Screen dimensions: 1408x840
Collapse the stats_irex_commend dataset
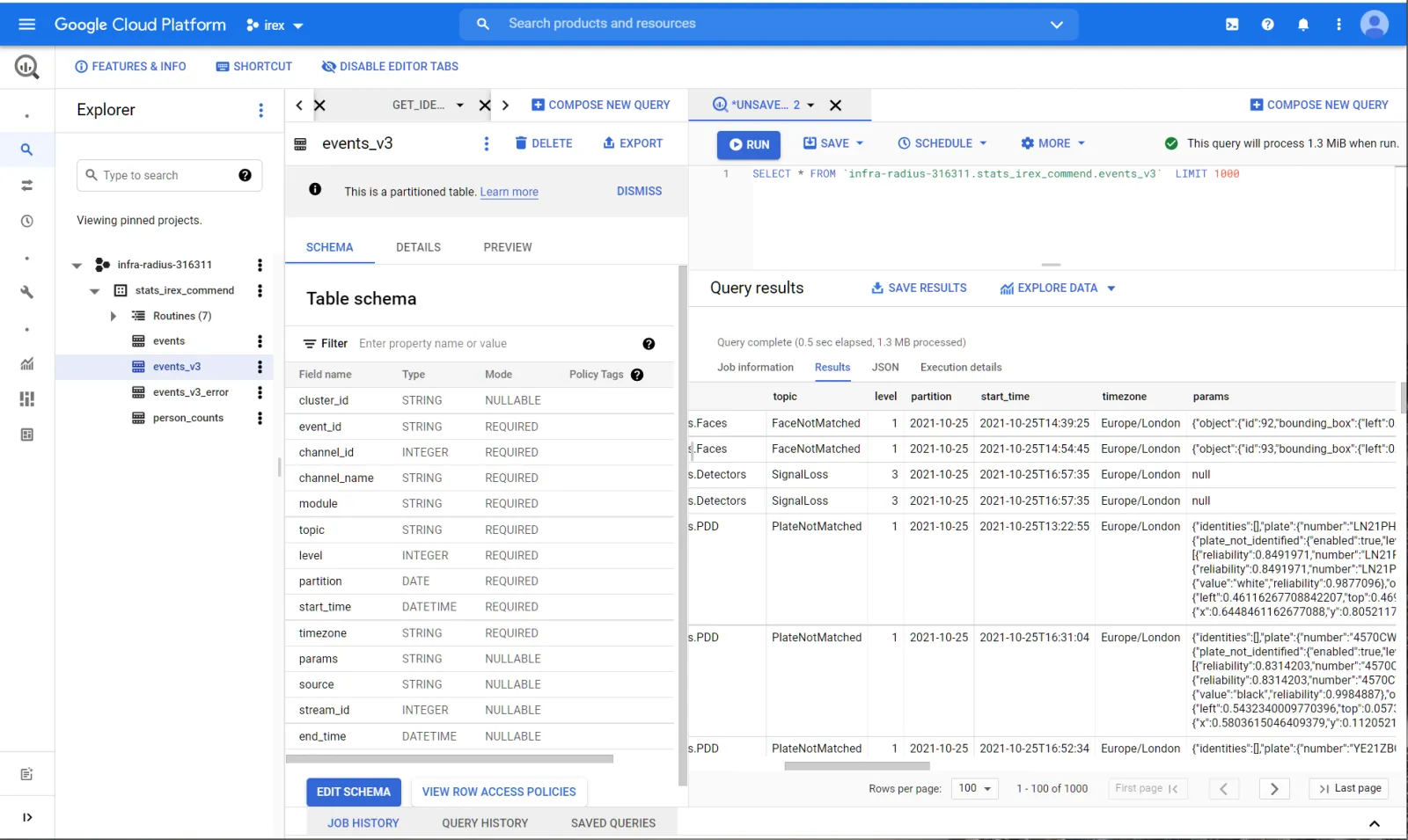tap(95, 291)
